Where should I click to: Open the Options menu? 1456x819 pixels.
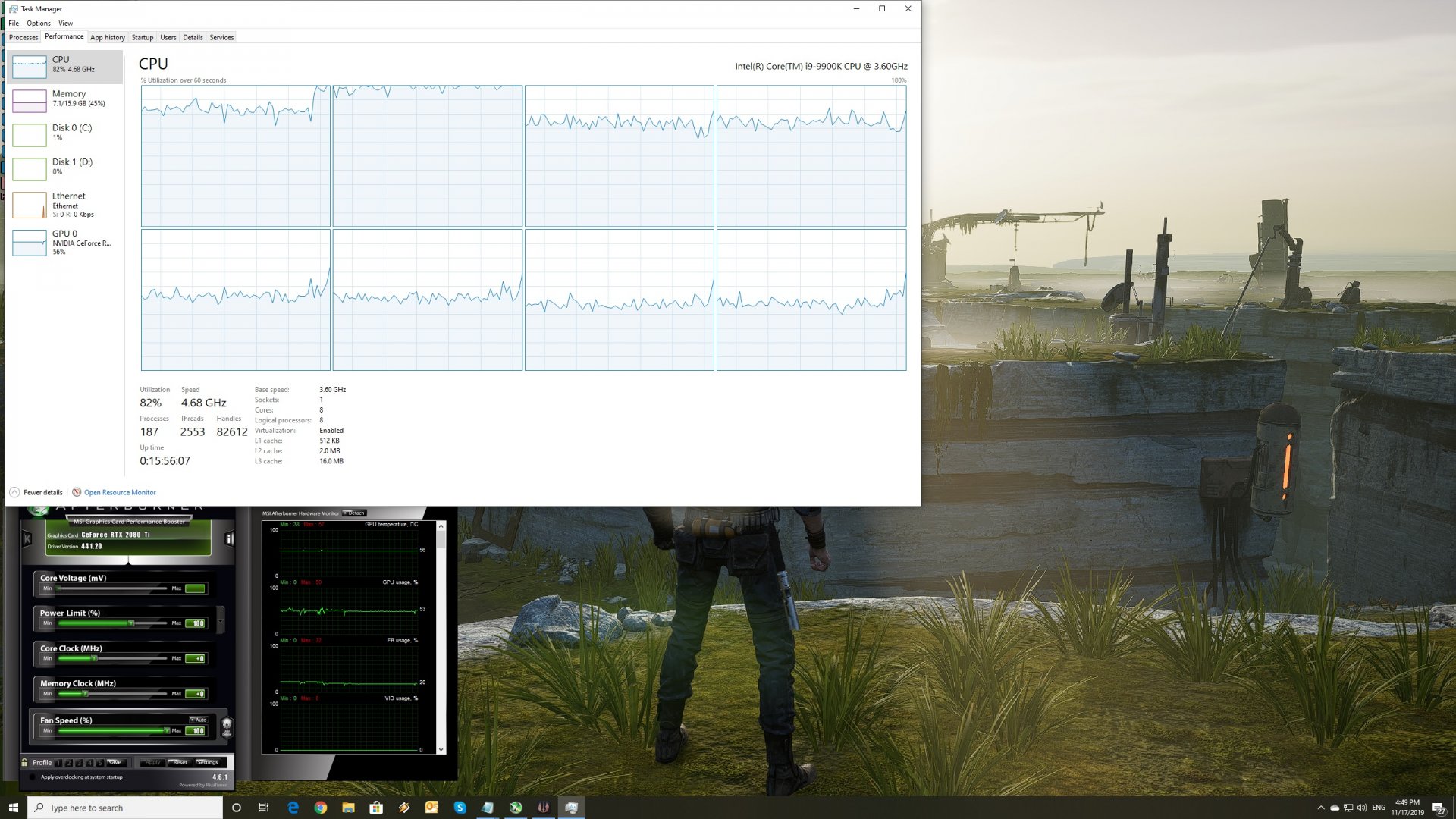point(38,24)
